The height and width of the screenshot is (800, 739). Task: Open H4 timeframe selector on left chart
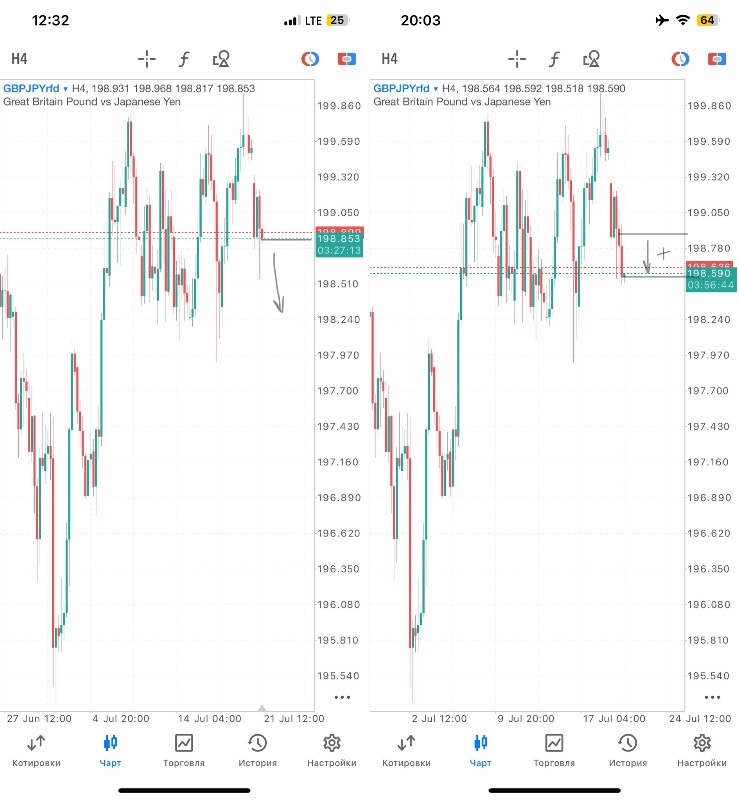pos(19,59)
